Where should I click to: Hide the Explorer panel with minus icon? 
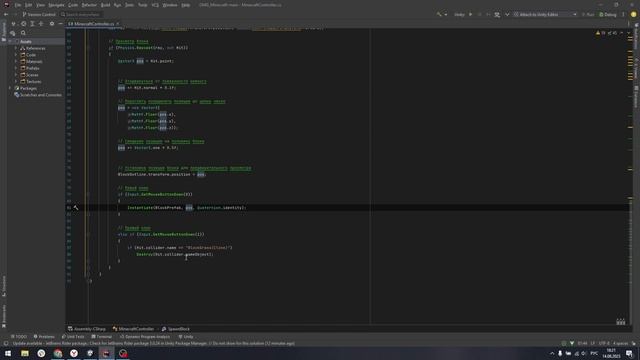coord(60,24)
